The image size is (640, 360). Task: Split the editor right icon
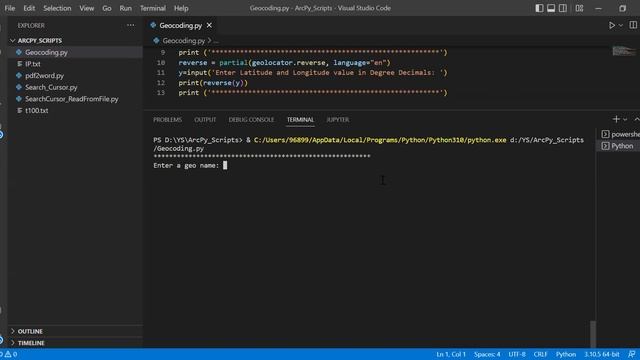point(633,25)
